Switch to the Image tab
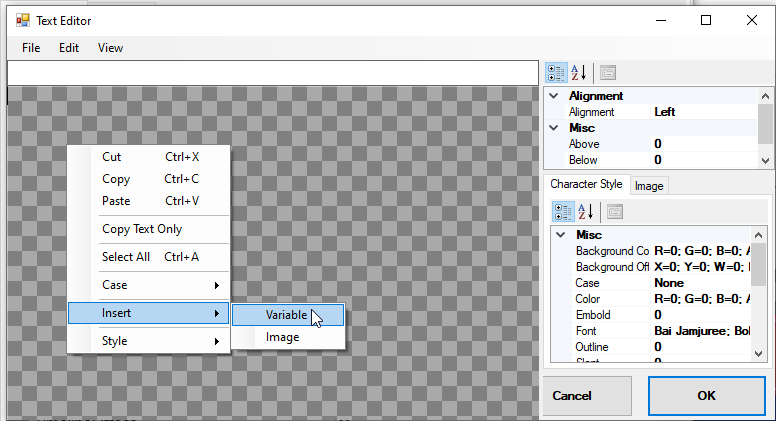Viewport: 776px width, 421px height. click(x=649, y=185)
